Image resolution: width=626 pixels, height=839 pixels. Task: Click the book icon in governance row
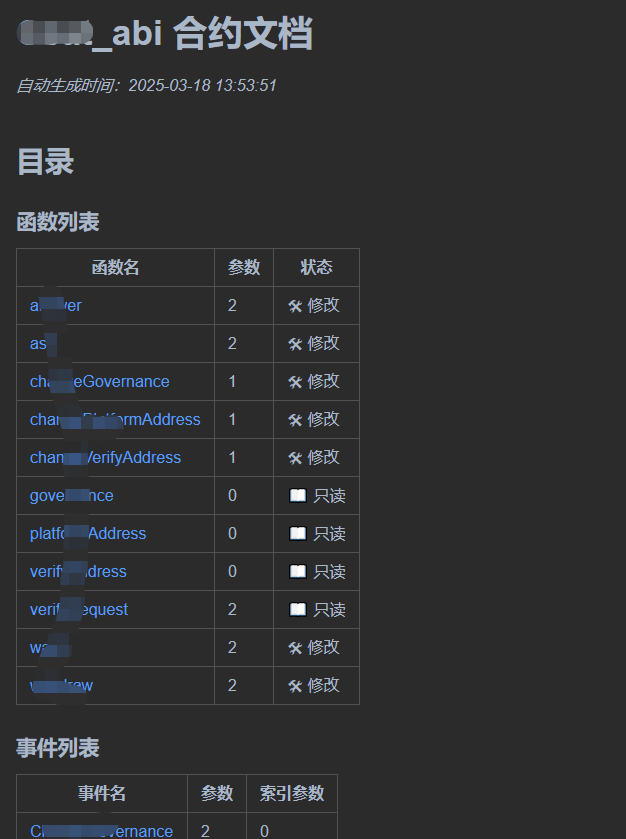[x=297, y=495]
